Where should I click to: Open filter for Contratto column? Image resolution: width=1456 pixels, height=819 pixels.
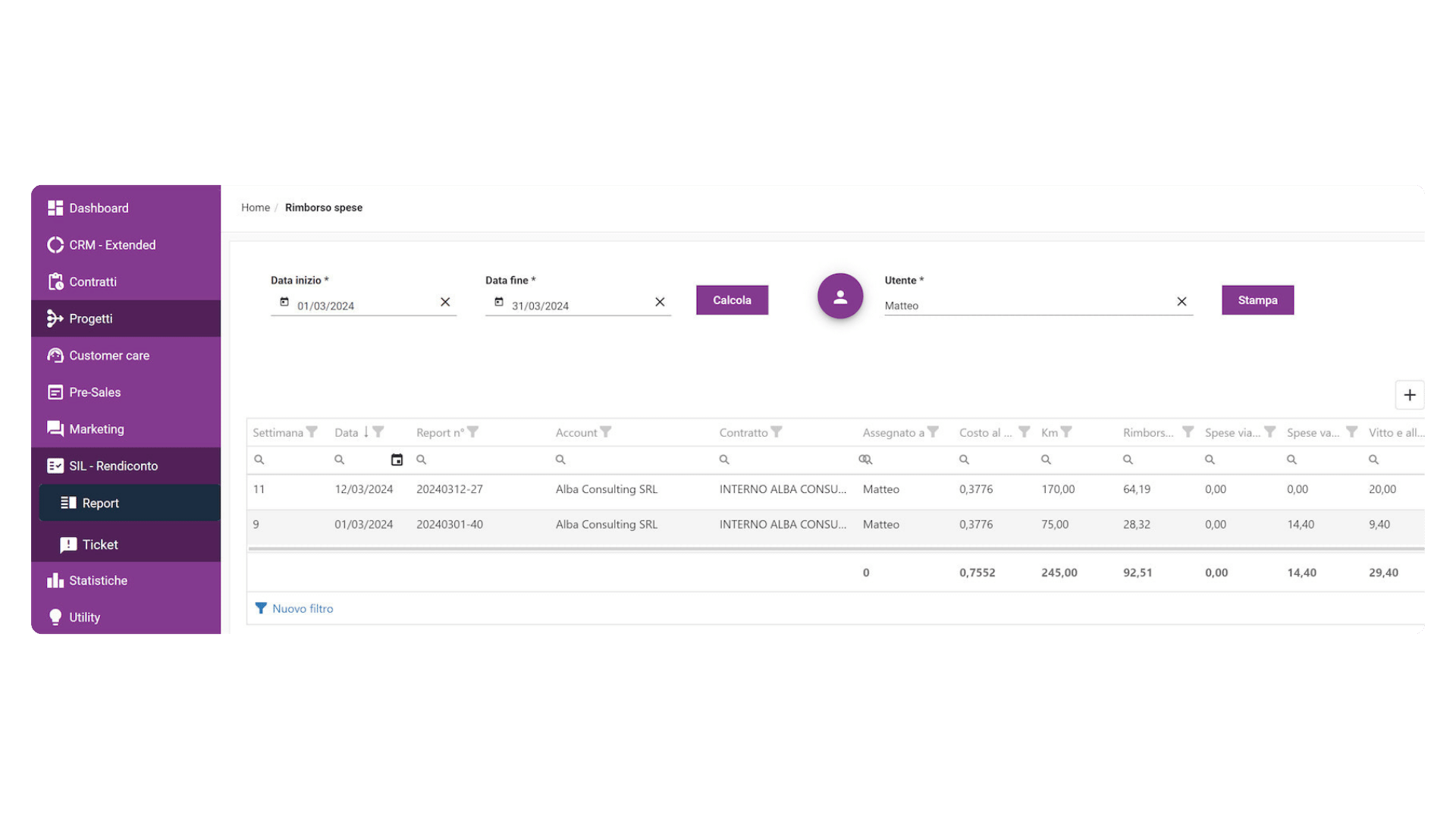click(x=777, y=432)
